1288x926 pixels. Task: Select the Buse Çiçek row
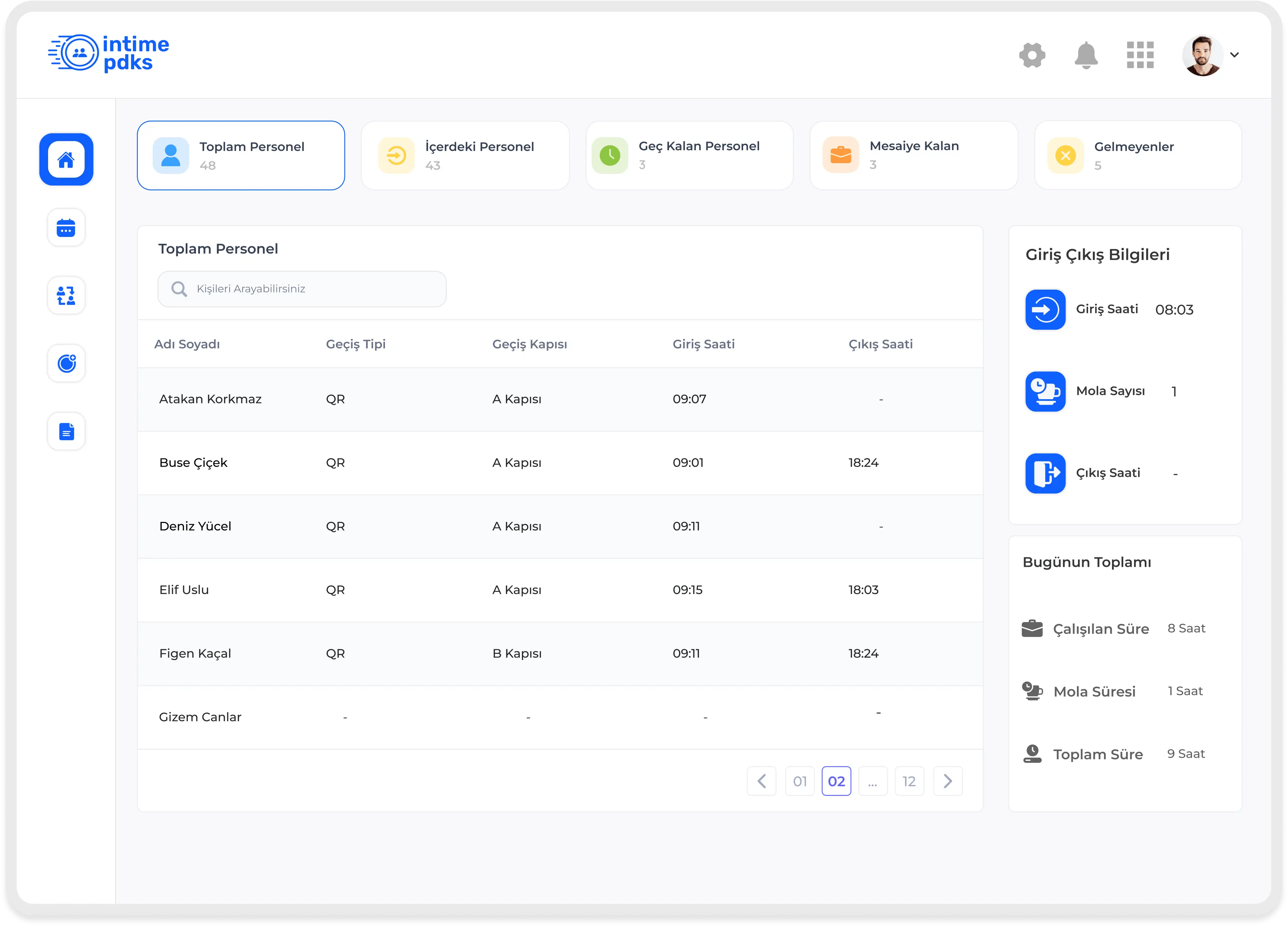560,463
